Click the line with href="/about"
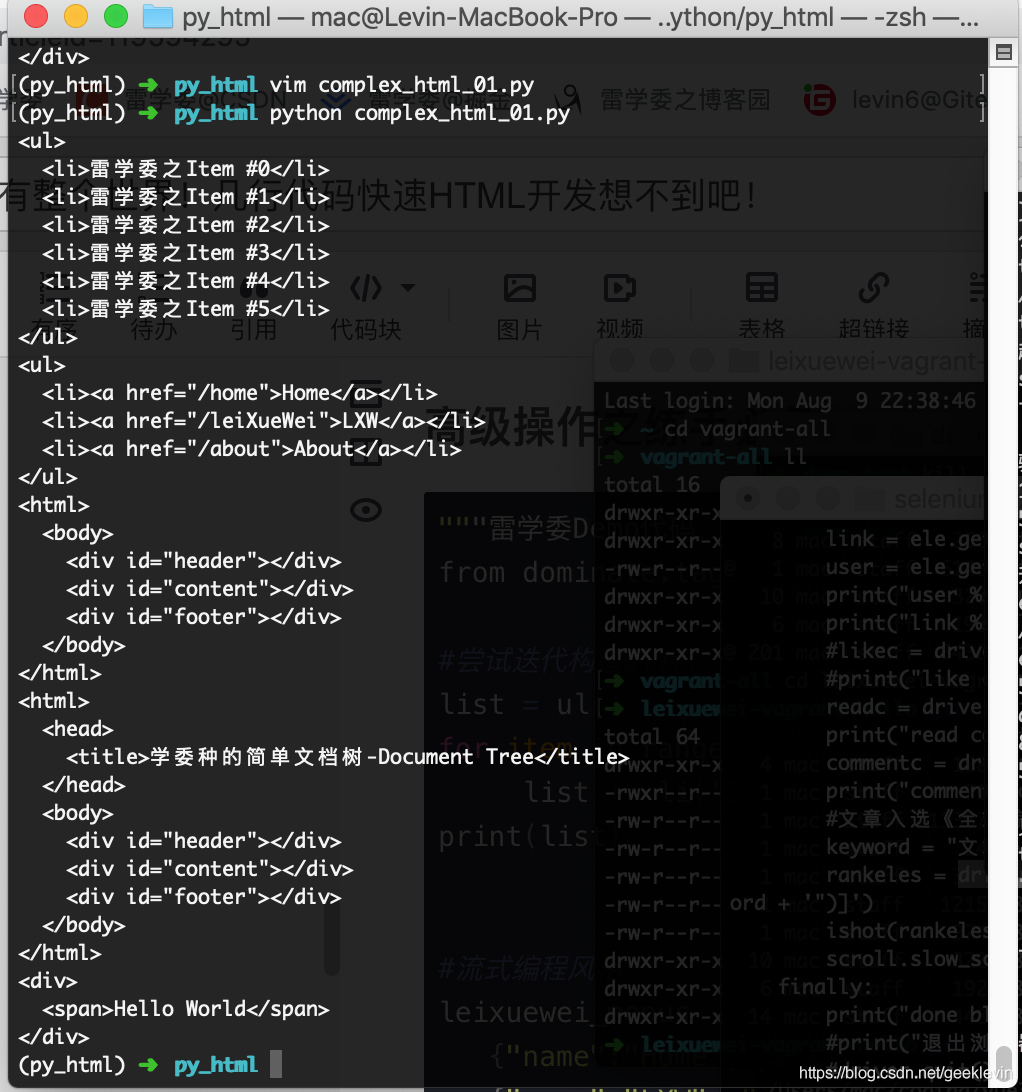The image size is (1022, 1092). click(x=251, y=448)
